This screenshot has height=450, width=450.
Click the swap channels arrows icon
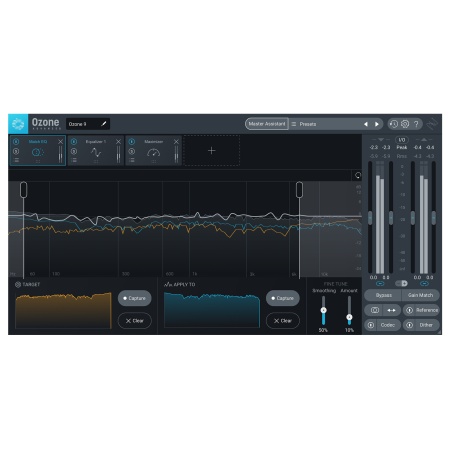(x=391, y=310)
